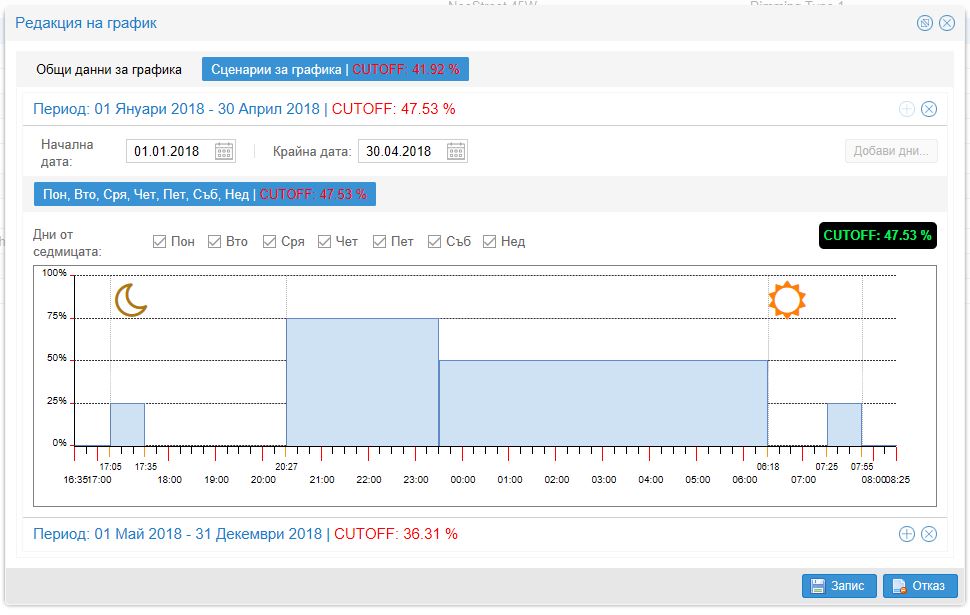
Task: Open calendar picker for end date
Action: [456, 152]
